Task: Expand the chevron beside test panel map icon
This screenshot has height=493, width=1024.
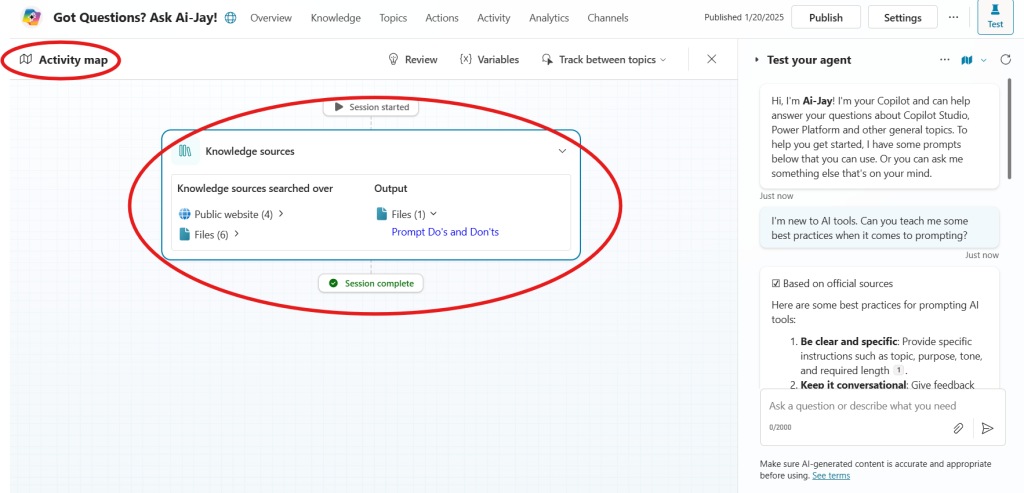Action: coord(984,60)
